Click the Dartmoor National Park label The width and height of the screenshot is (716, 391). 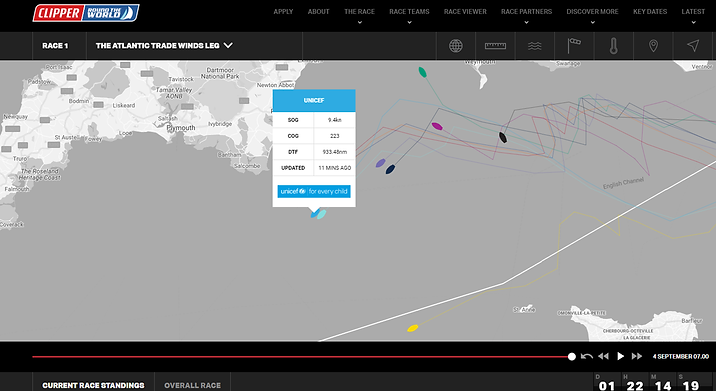pos(220,73)
